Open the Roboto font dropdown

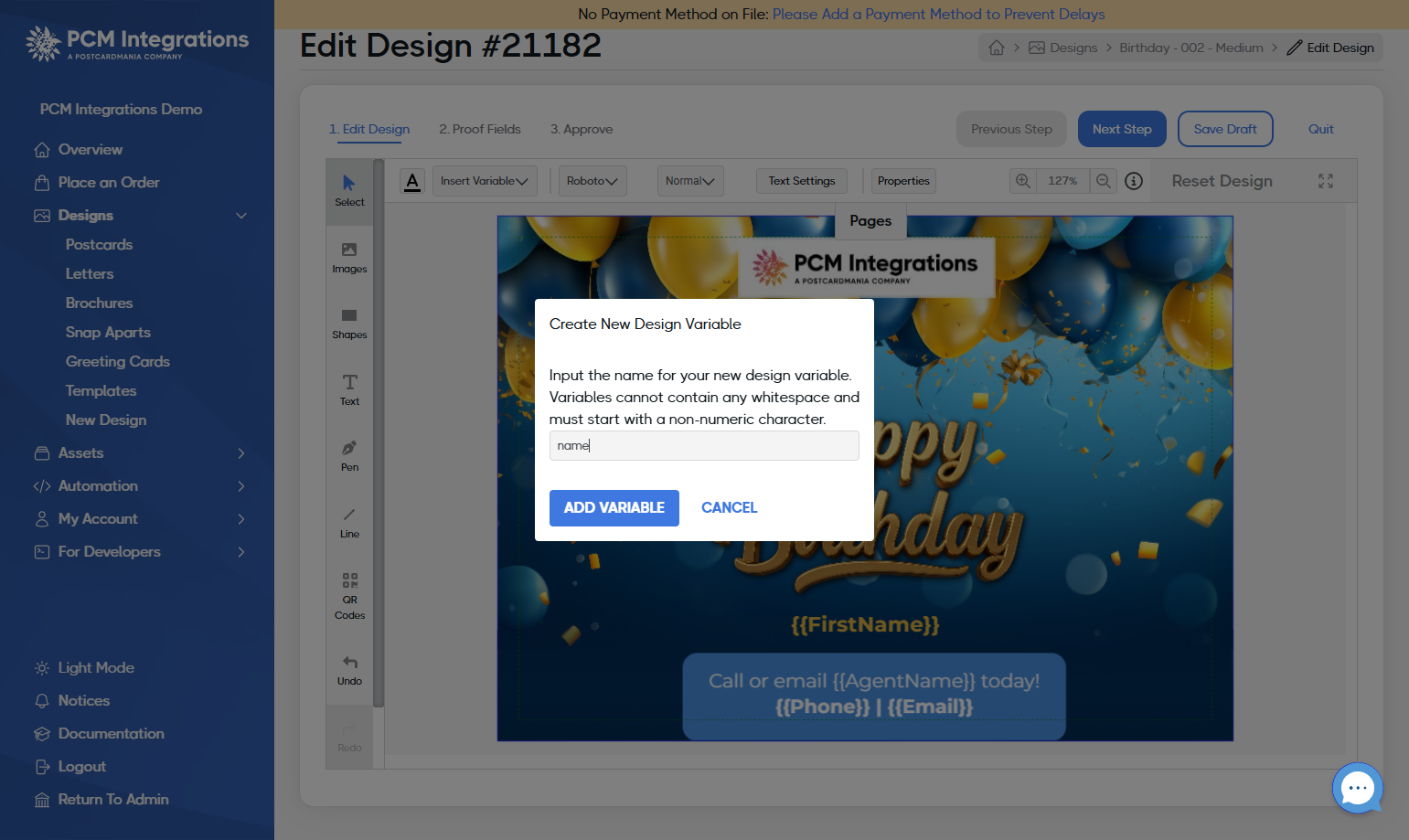[x=592, y=181]
